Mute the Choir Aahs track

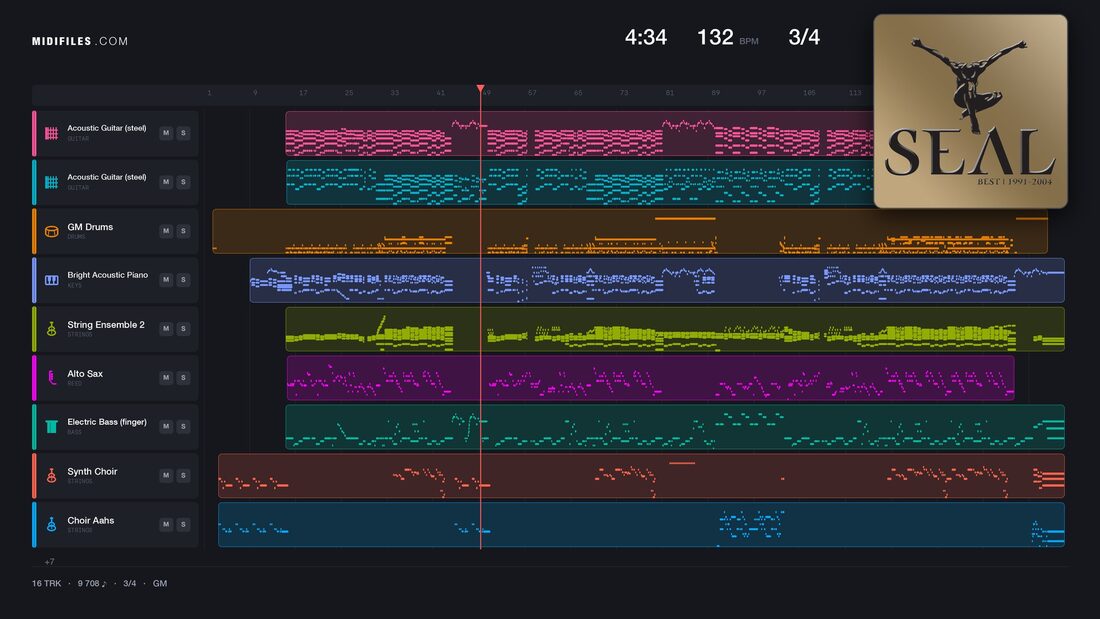coord(166,524)
